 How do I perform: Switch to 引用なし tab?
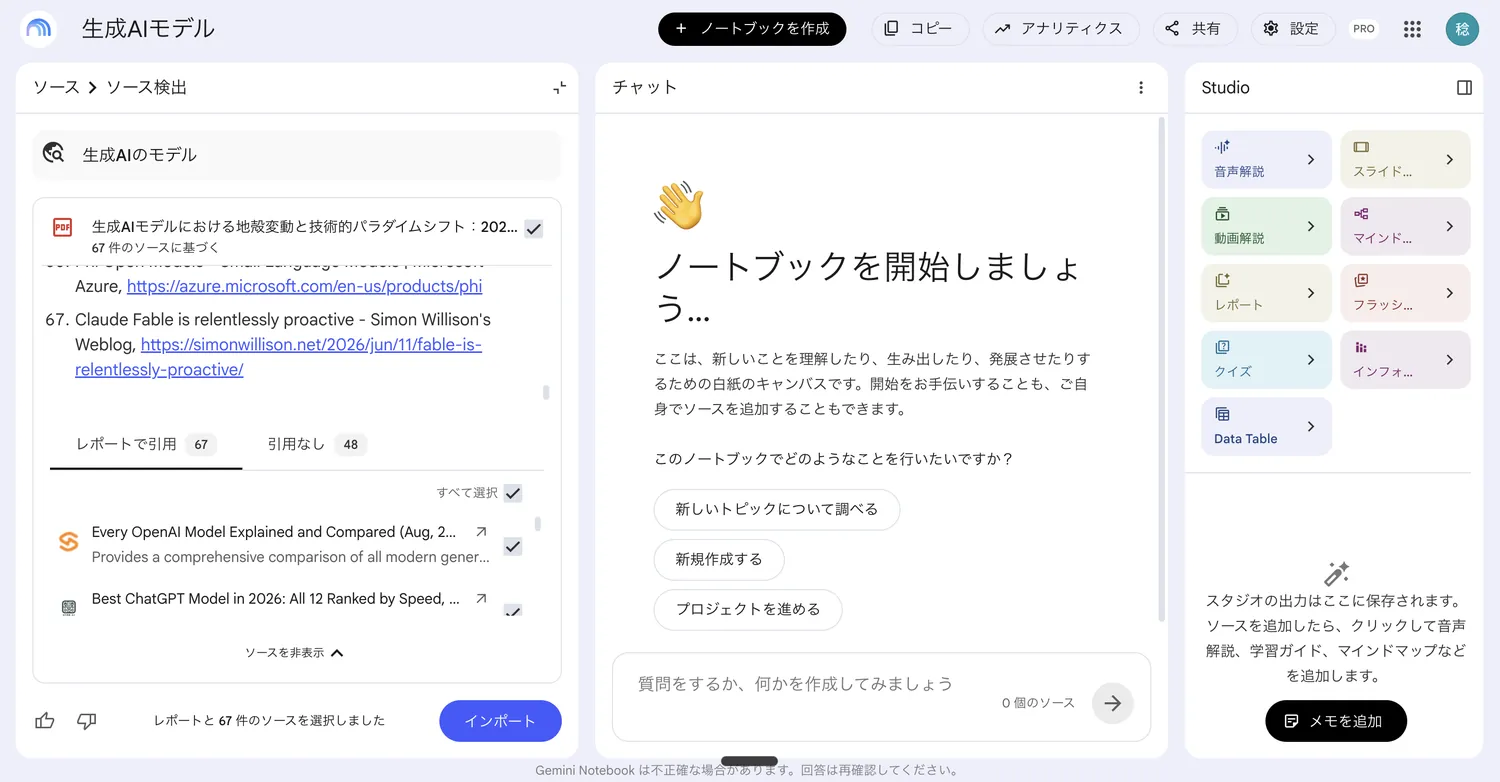[x=317, y=444]
